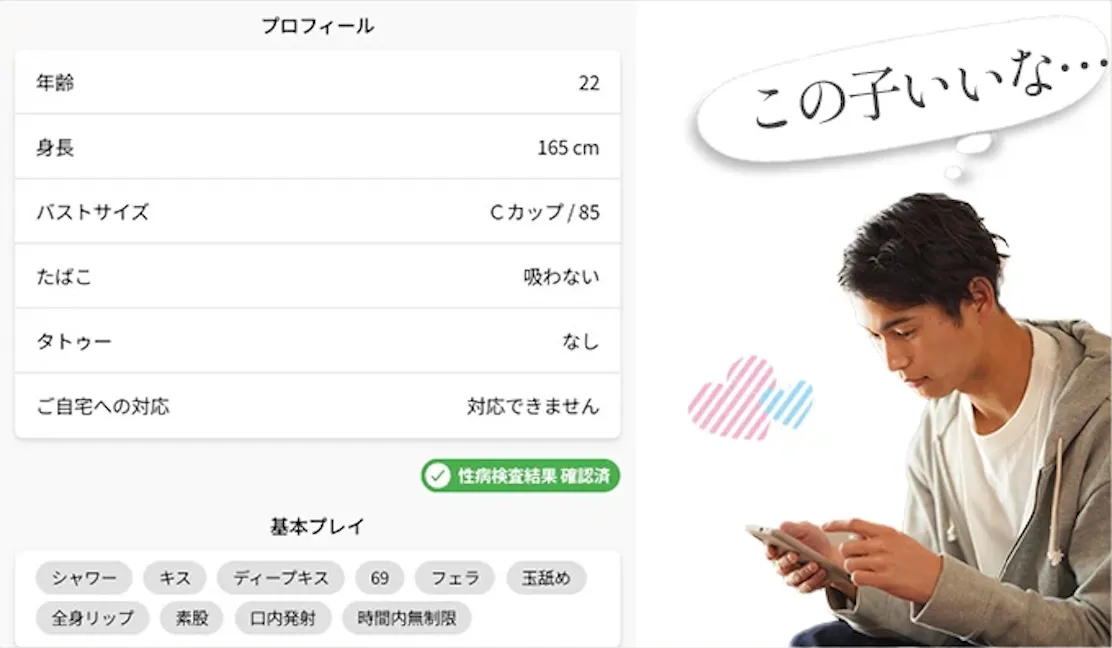Viewport: 1112px width, 648px height.
Task: Click the blue striped heart icon
Action: coord(788,403)
